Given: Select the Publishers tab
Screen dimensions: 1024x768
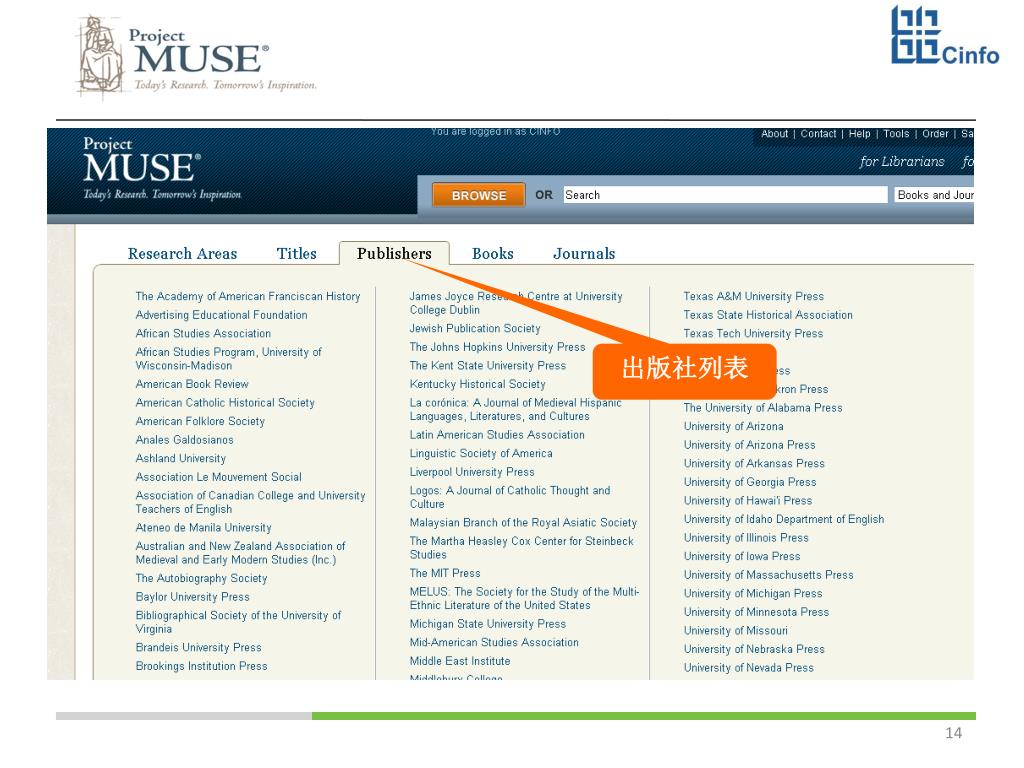Looking at the screenshot, I should click(x=394, y=253).
